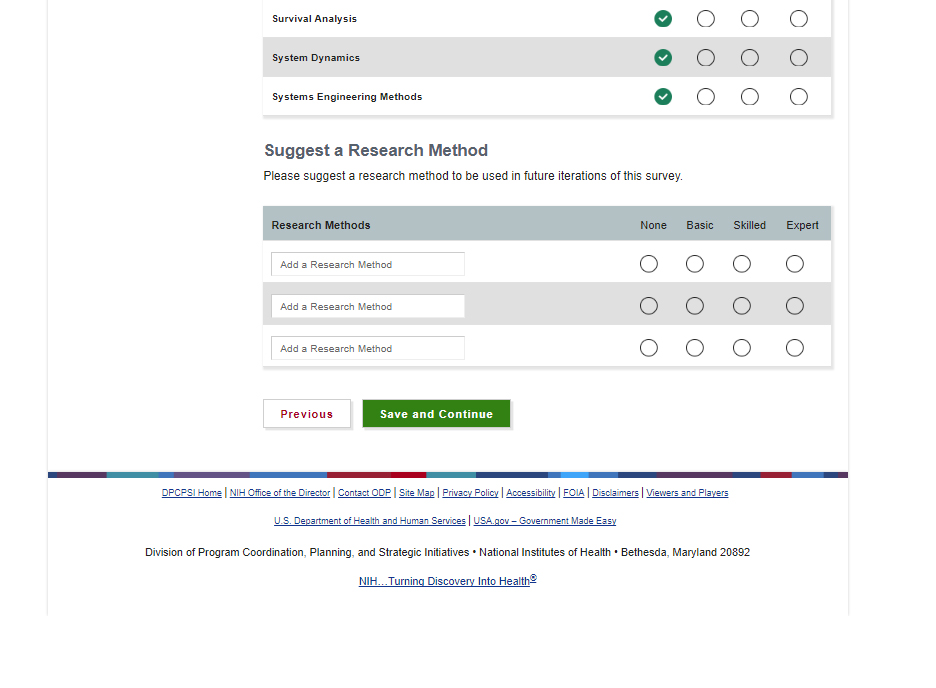
Task: Choose Expert in first suggested method row
Action: pyautogui.click(x=795, y=264)
